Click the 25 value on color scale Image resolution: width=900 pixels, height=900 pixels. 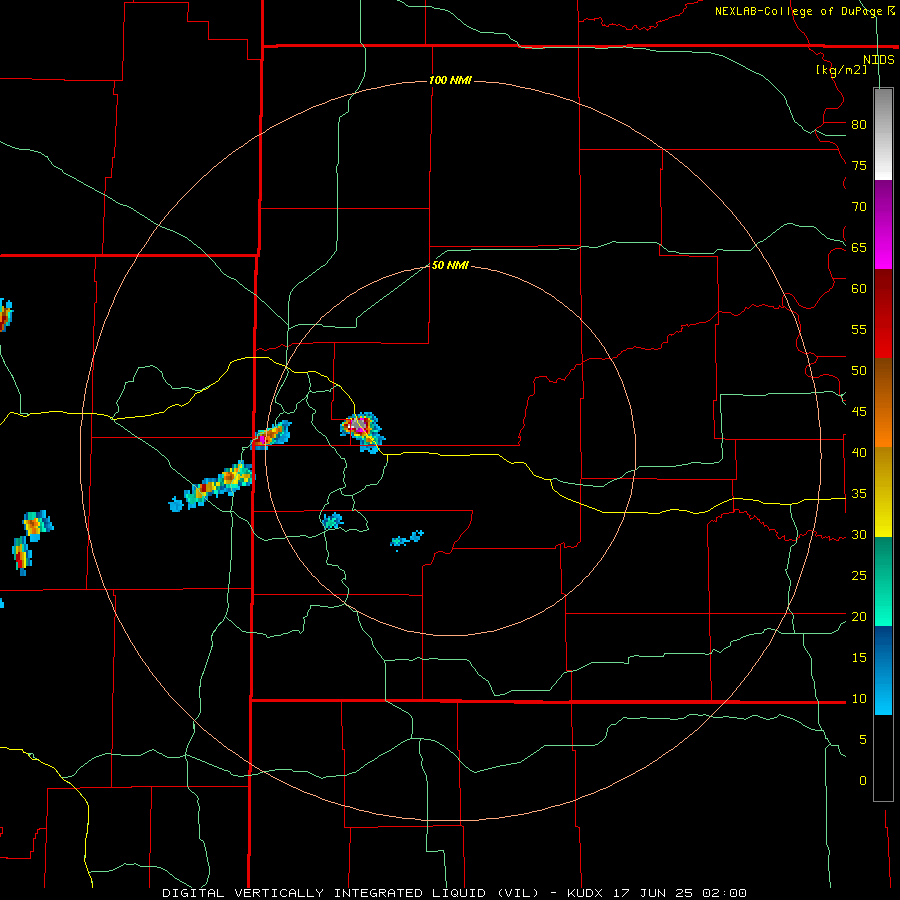click(x=859, y=576)
